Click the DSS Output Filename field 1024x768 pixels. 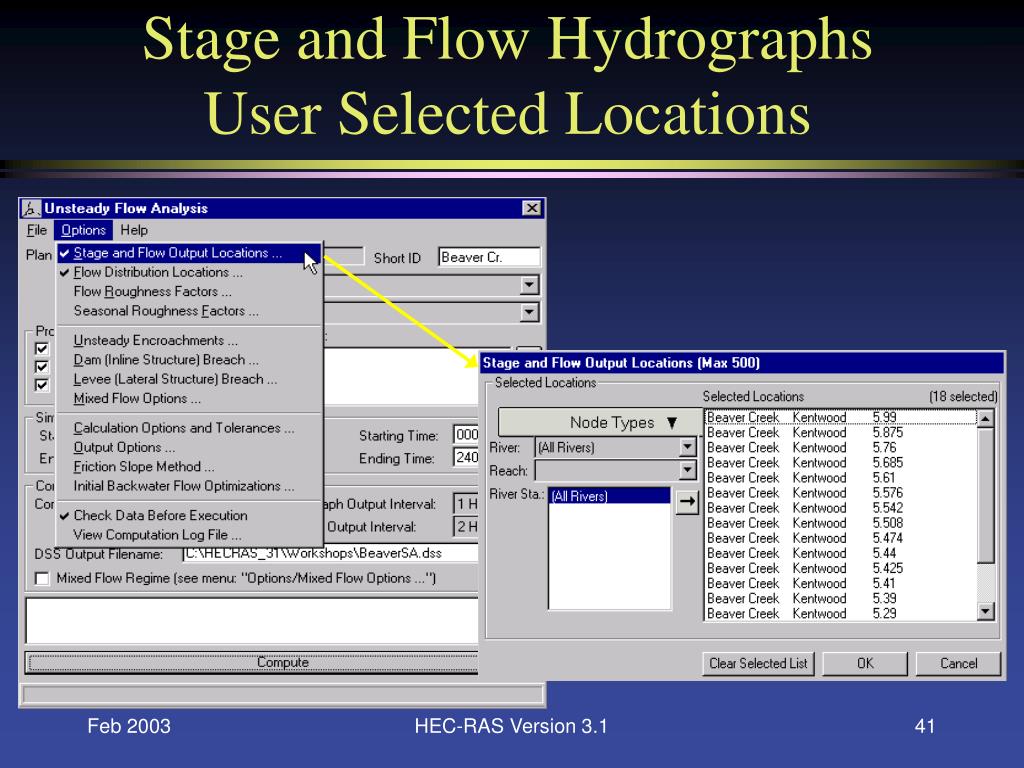coord(330,553)
